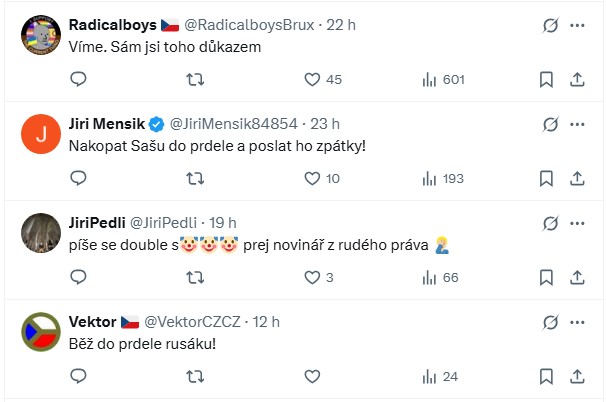Reply to Jiri Mensik's tweet
Image resolution: width=606 pixels, height=402 pixels.
tap(79, 178)
